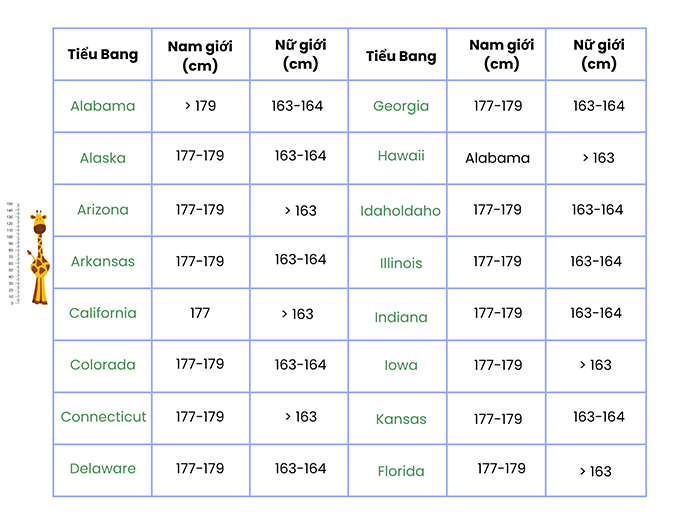
Task: Select the Illinois state name
Action: tap(401, 264)
